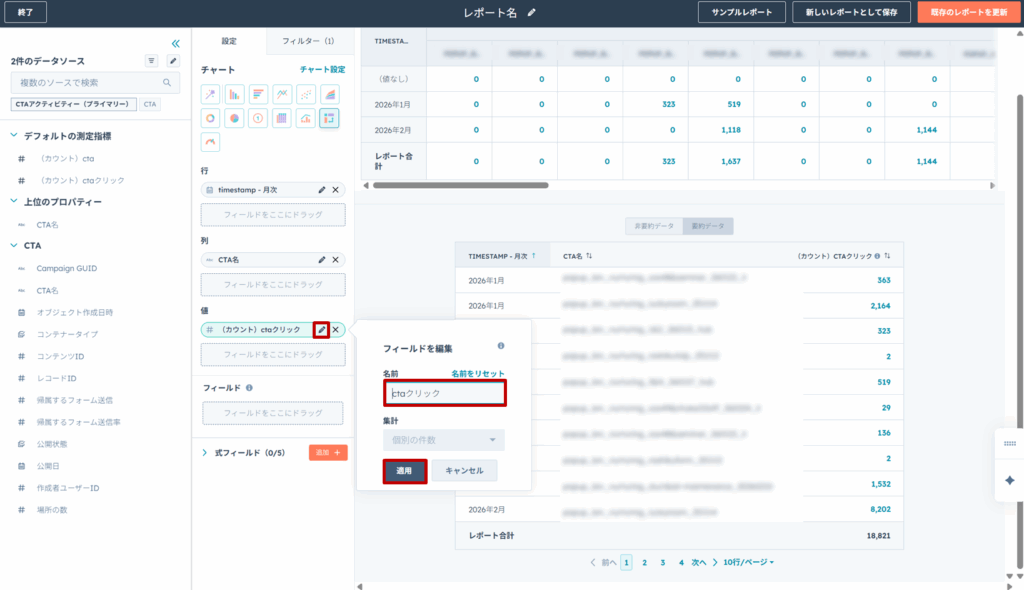Collapse the デフォルトの測定指標 group
The image size is (1024, 590).
click(14, 136)
